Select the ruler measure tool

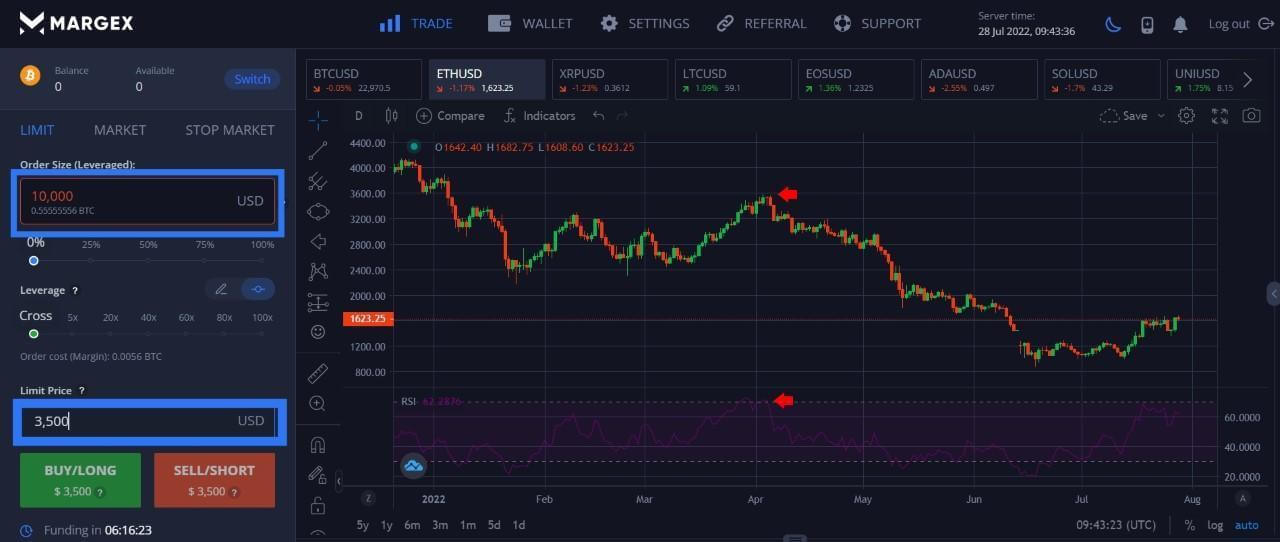click(x=318, y=374)
